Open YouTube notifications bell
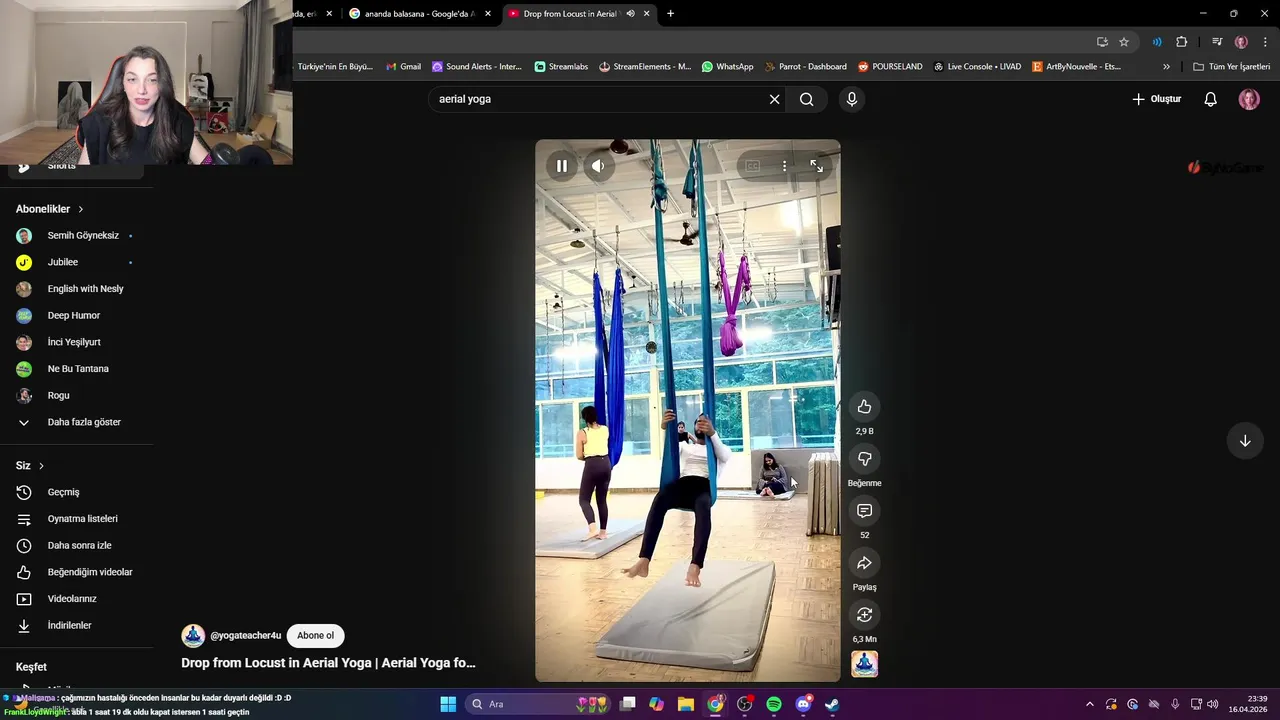This screenshot has height=720, width=1280. (x=1210, y=99)
